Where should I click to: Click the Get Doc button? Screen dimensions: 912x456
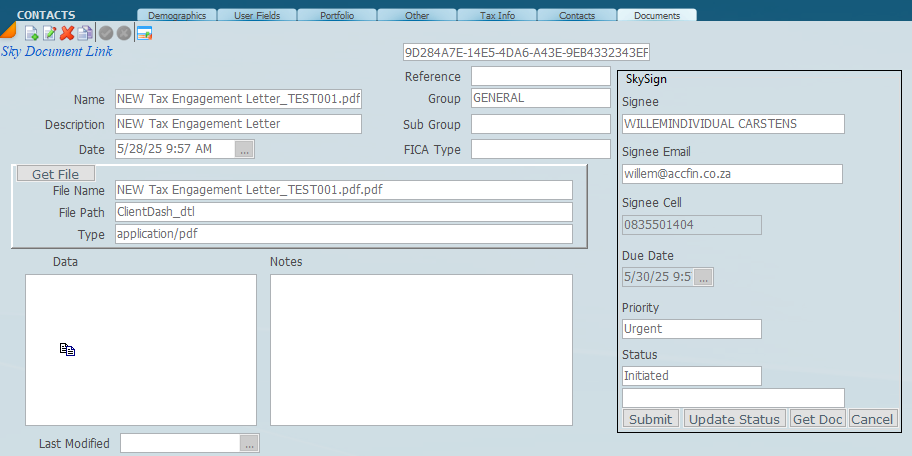pyautogui.click(x=817, y=419)
